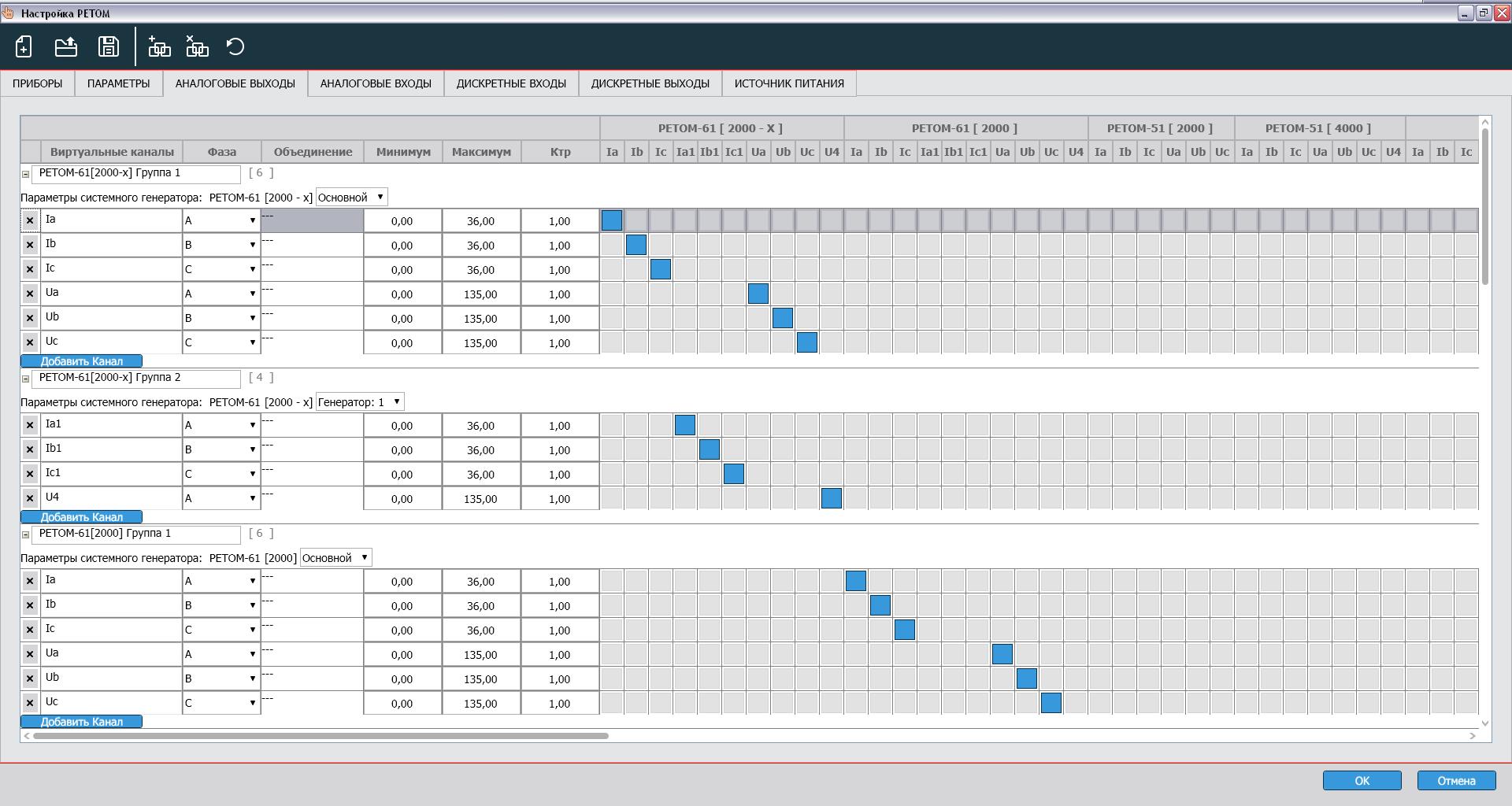1512x806 pixels.
Task: Select the АНАЛОГОВЫЕ ВЫХОДЫ tab
Action: click(235, 83)
